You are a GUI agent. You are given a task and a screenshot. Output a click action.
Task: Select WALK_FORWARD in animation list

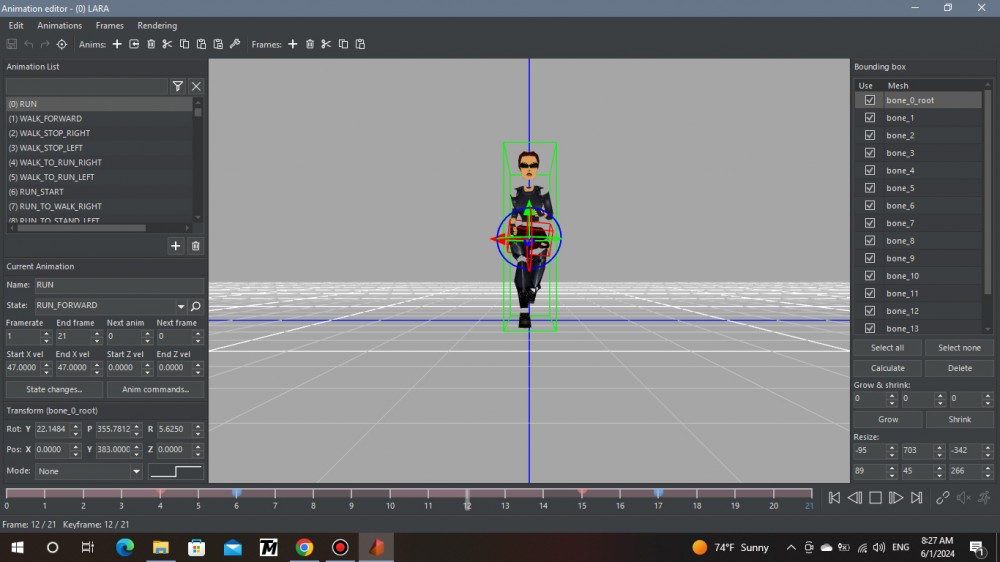(99, 119)
